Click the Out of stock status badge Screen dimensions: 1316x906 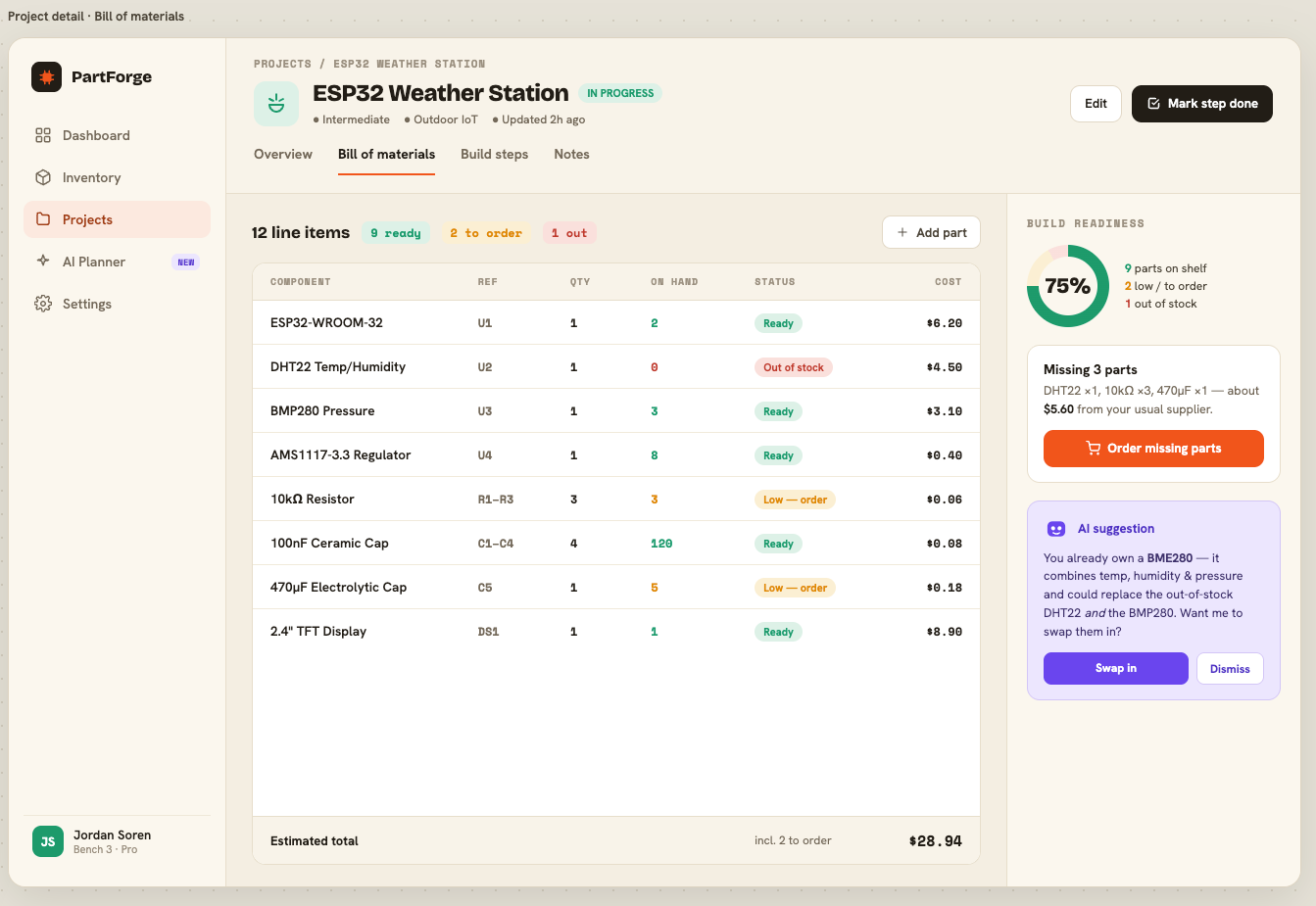click(794, 367)
